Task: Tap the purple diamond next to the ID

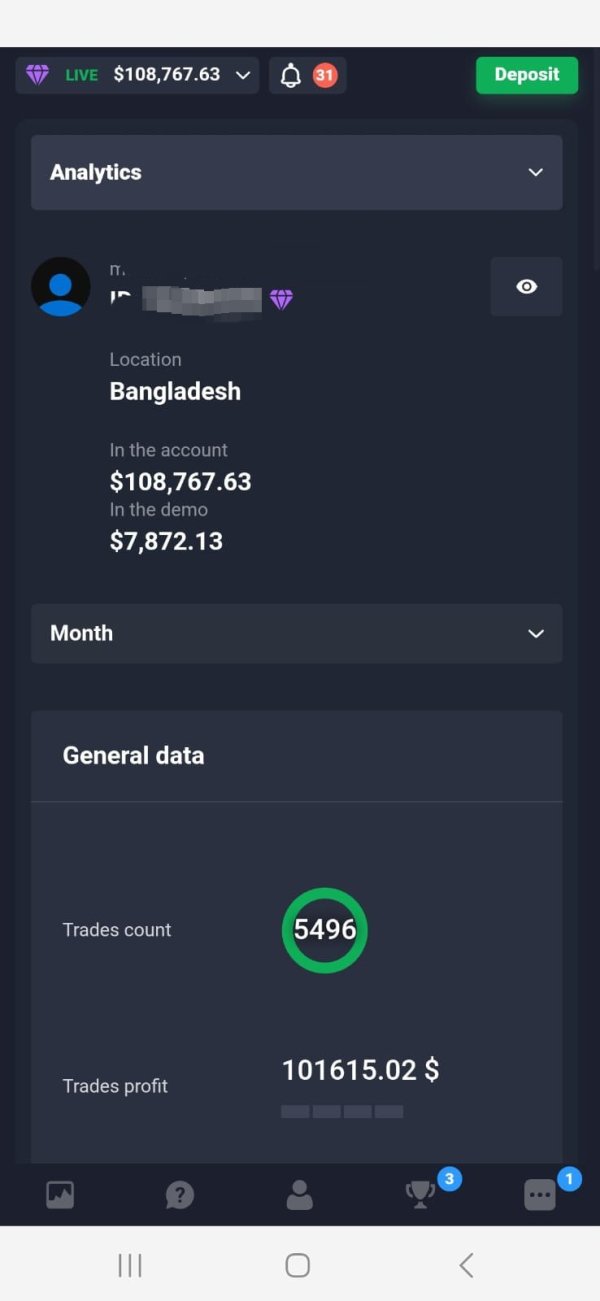Action: 281,299
